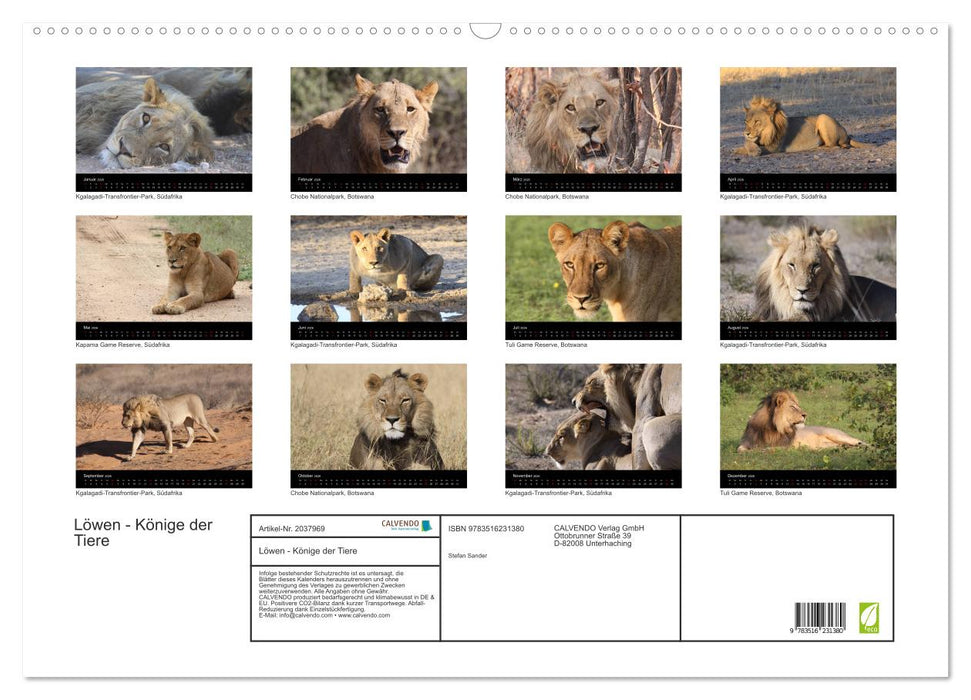Select the November lion pair photo
Viewport: 971px width, 700px height.
593,417
